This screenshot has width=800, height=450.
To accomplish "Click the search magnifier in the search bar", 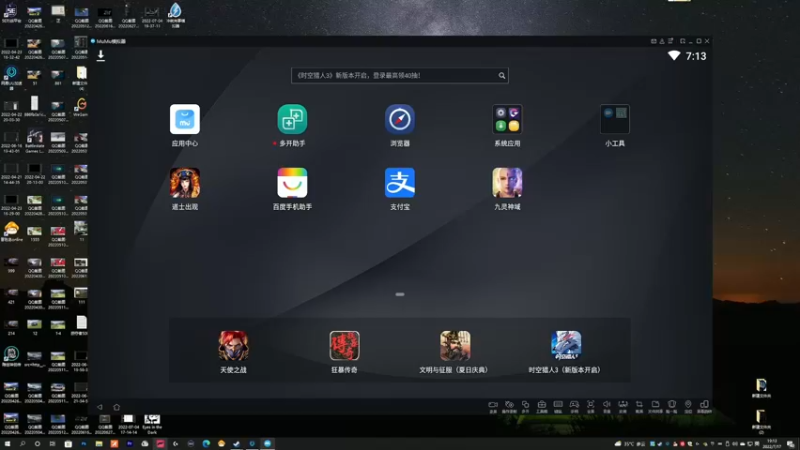I will [x=502, y=76].
